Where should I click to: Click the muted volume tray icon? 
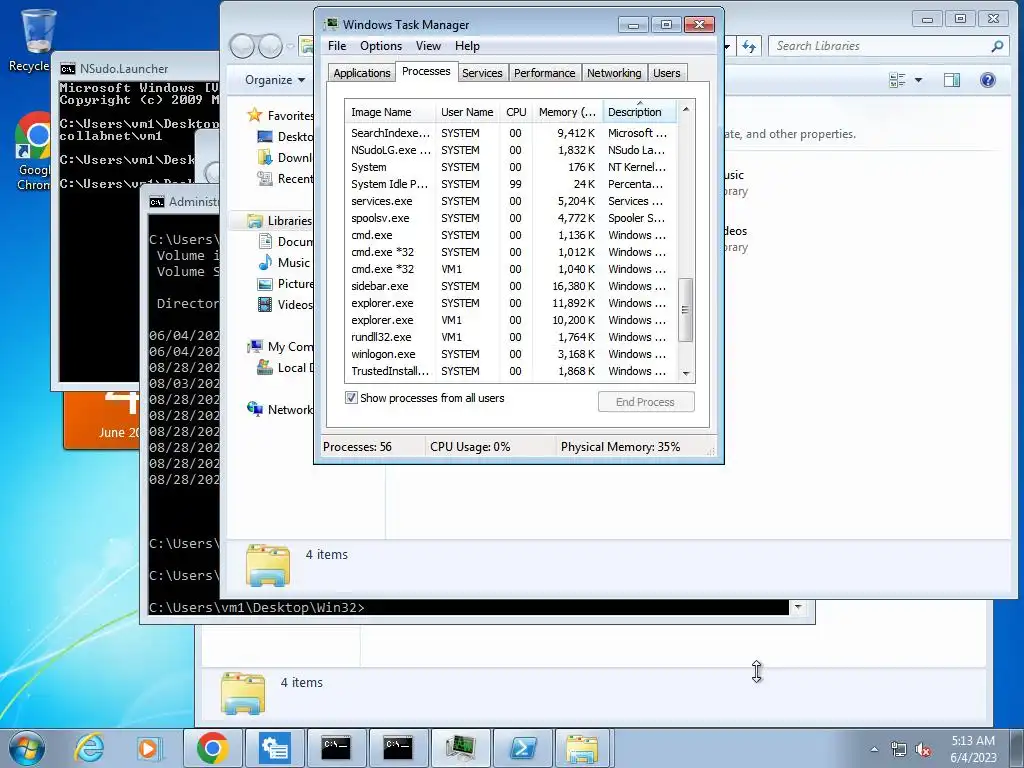[923, 749]
